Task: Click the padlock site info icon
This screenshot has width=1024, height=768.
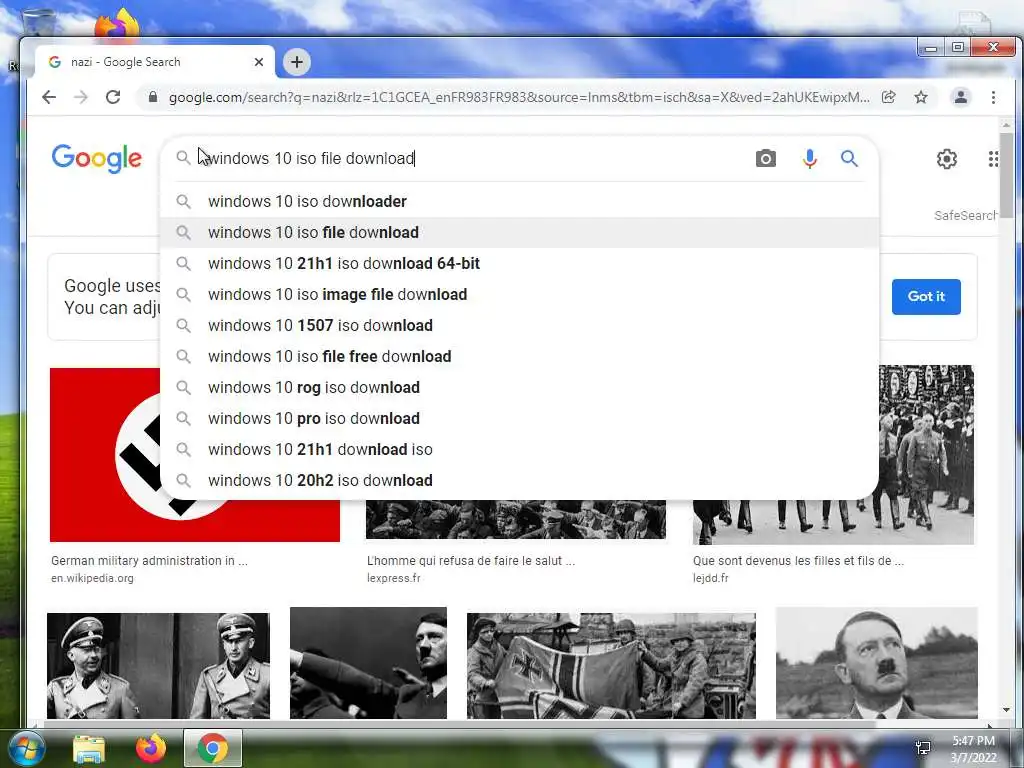Action: [x=153, y=97]
